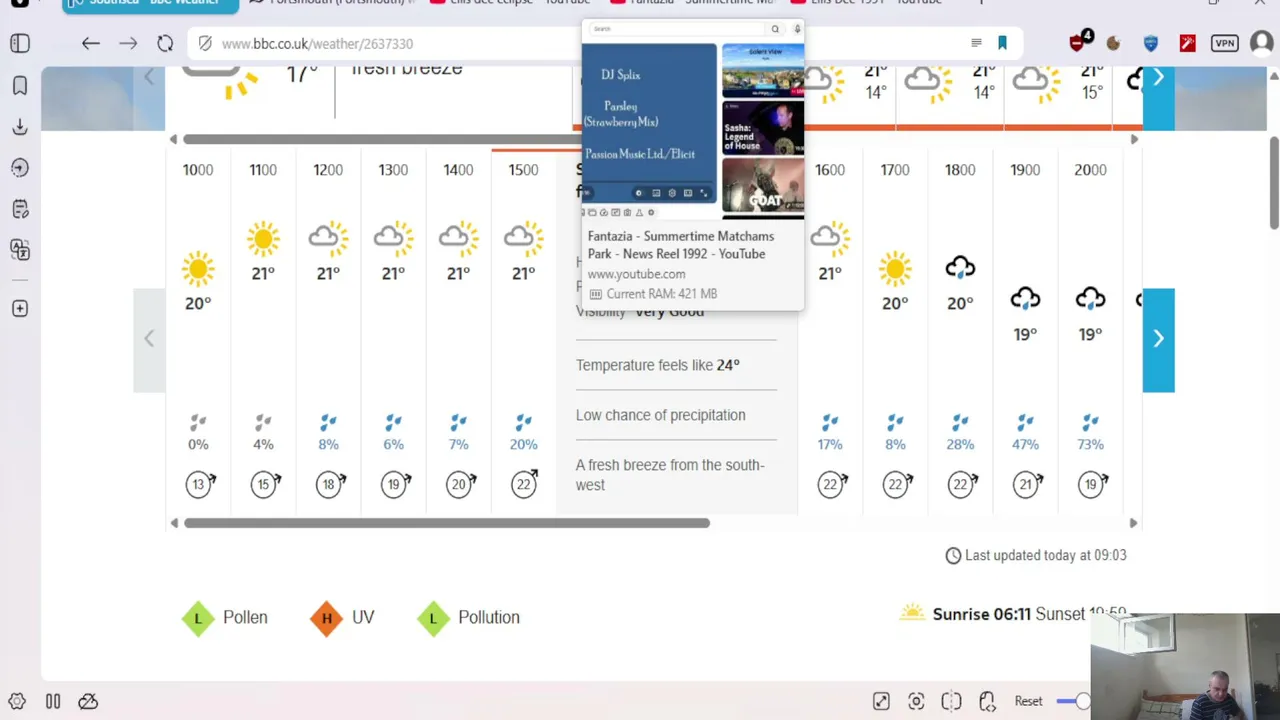
Task: Toggle the browser side panel
Action: (20, 43)
